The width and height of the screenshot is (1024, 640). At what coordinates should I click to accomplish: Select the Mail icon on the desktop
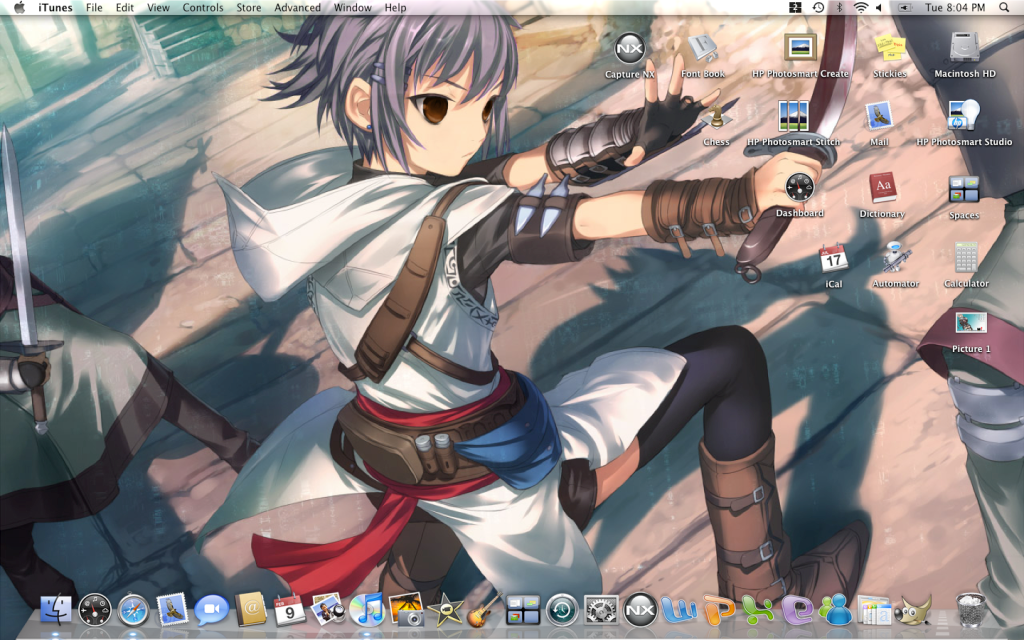(879, 117)
